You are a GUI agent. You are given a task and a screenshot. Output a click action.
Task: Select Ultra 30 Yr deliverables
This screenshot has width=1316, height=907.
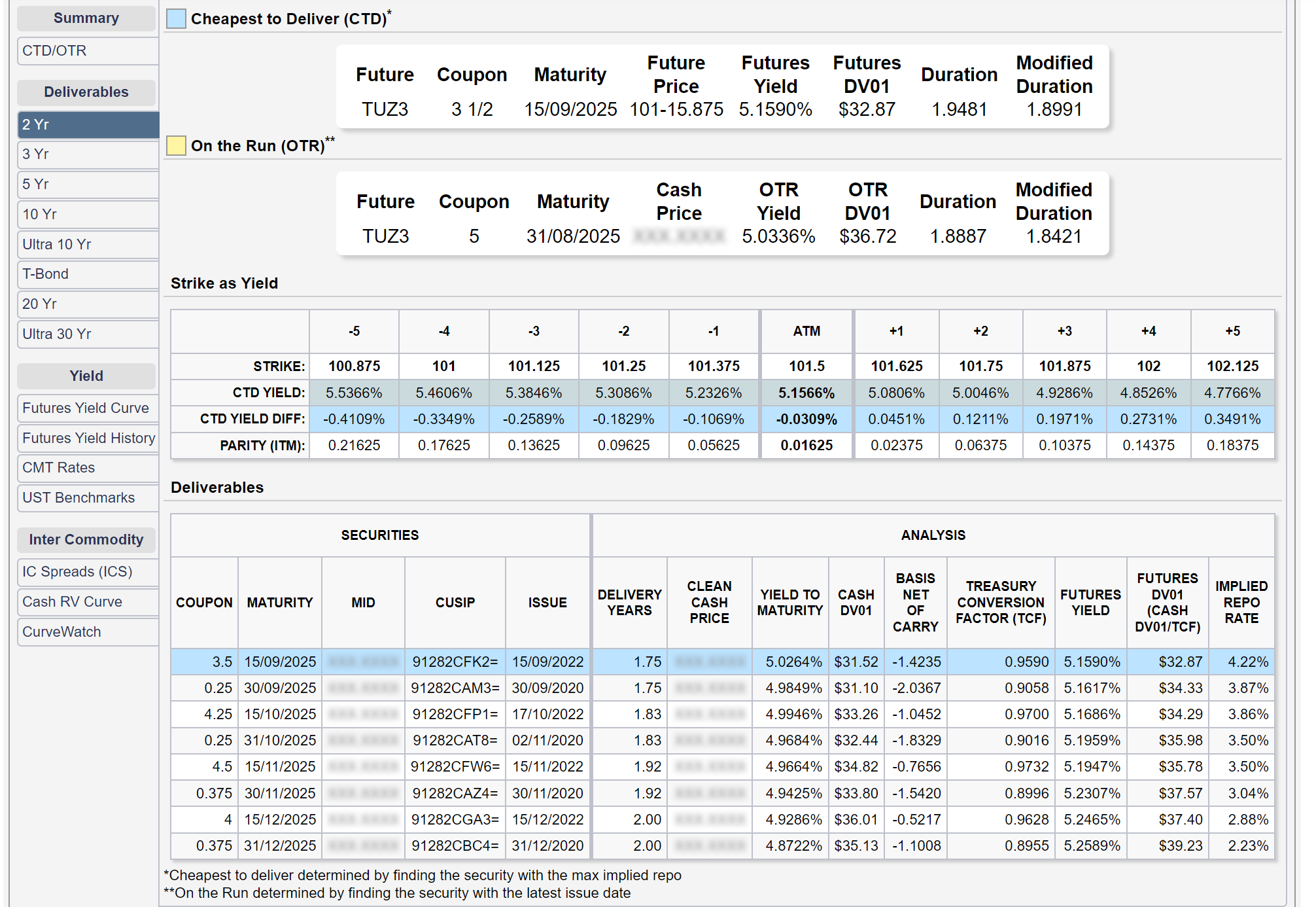point(88,334)
